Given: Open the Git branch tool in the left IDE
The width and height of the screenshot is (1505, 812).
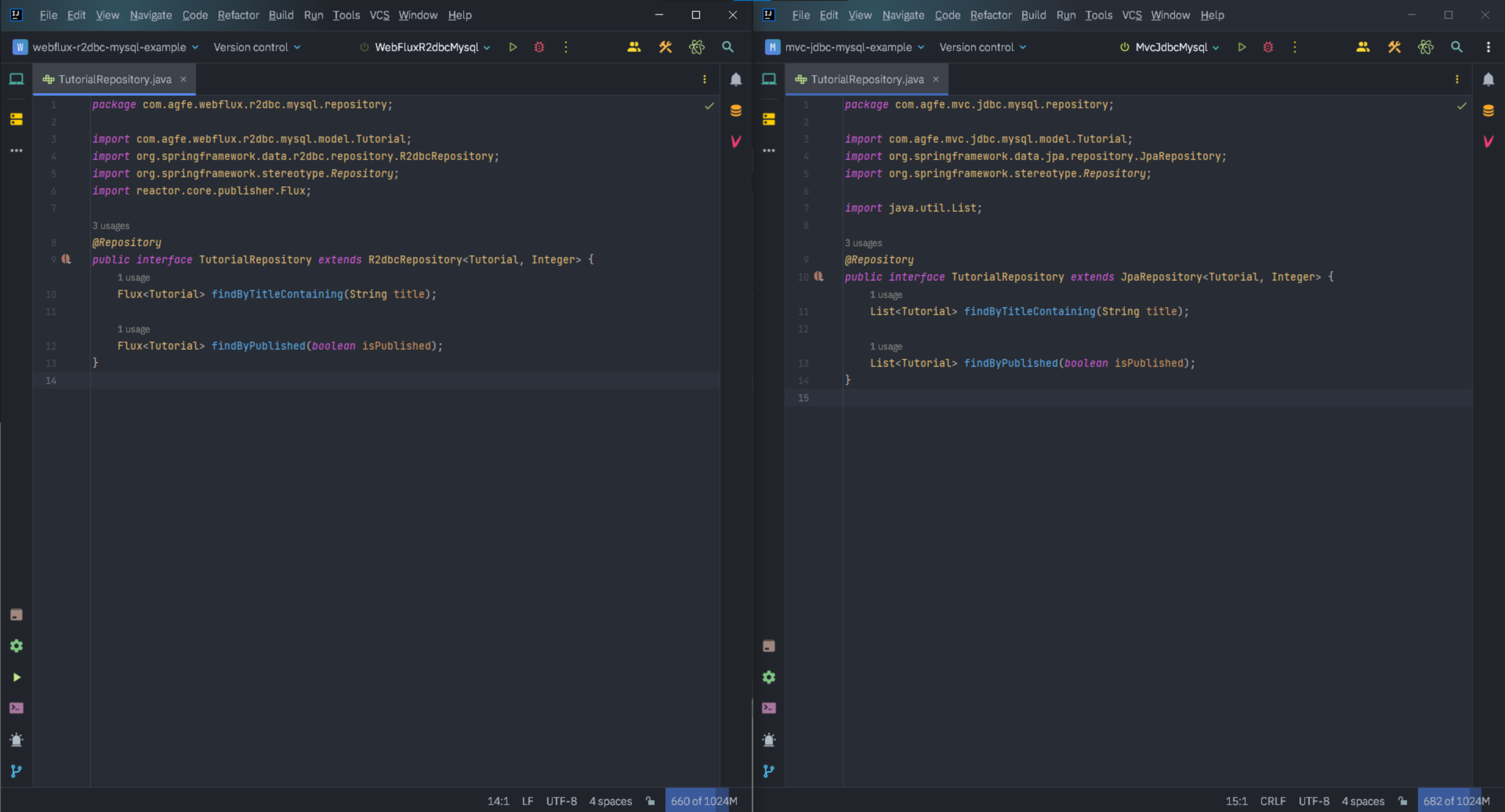Looking at the screenshot, I should 16,771.
